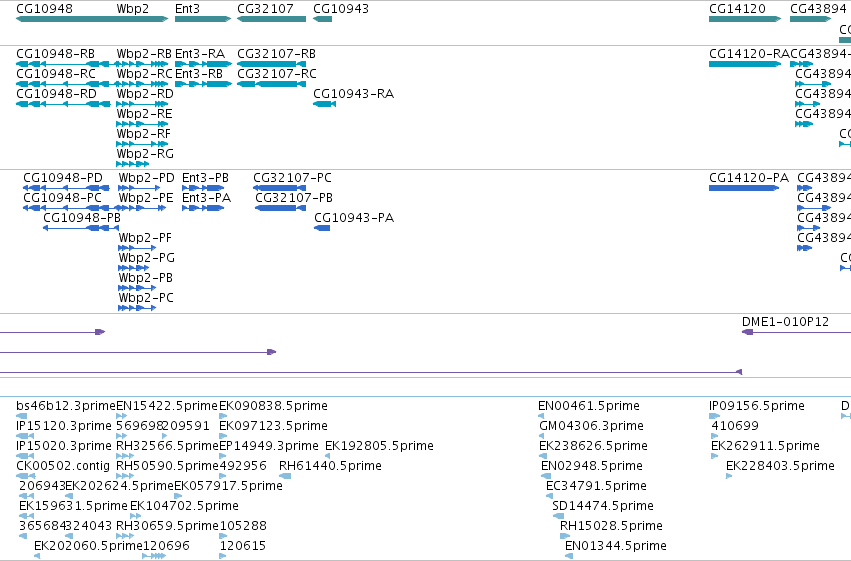Select the Wbp2 gene label
This screenshot has width=851, height=561.
(132, 9)
